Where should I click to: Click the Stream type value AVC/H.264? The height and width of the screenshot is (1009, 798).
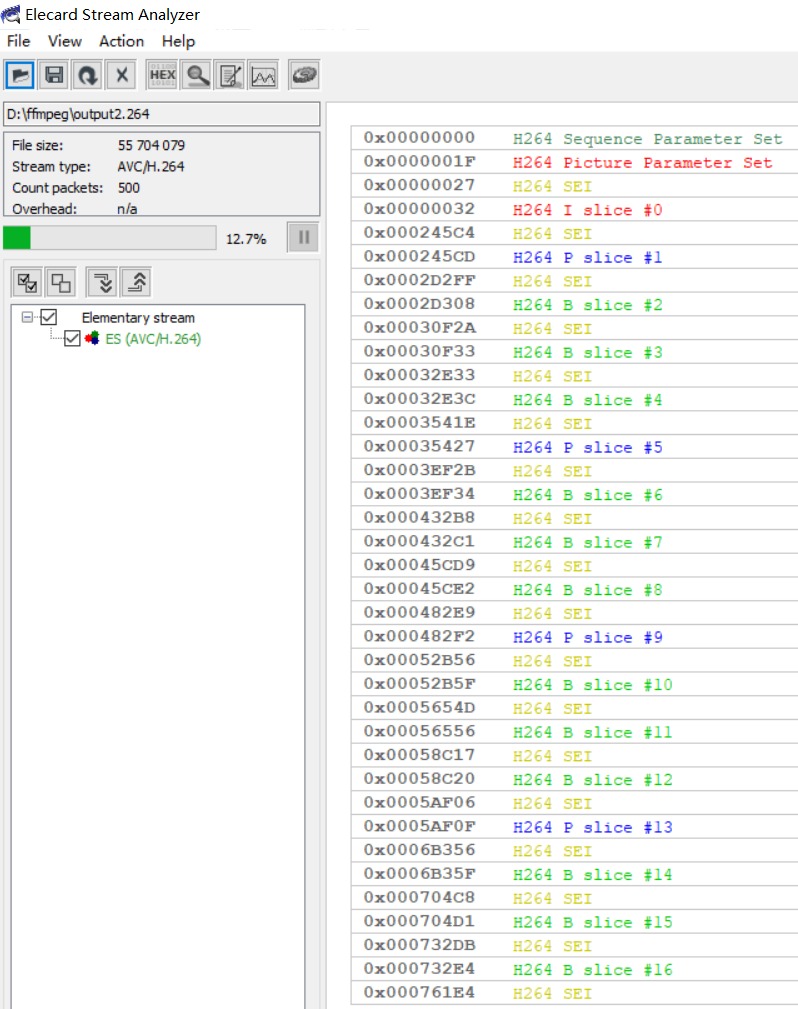(x=151, y=167)
